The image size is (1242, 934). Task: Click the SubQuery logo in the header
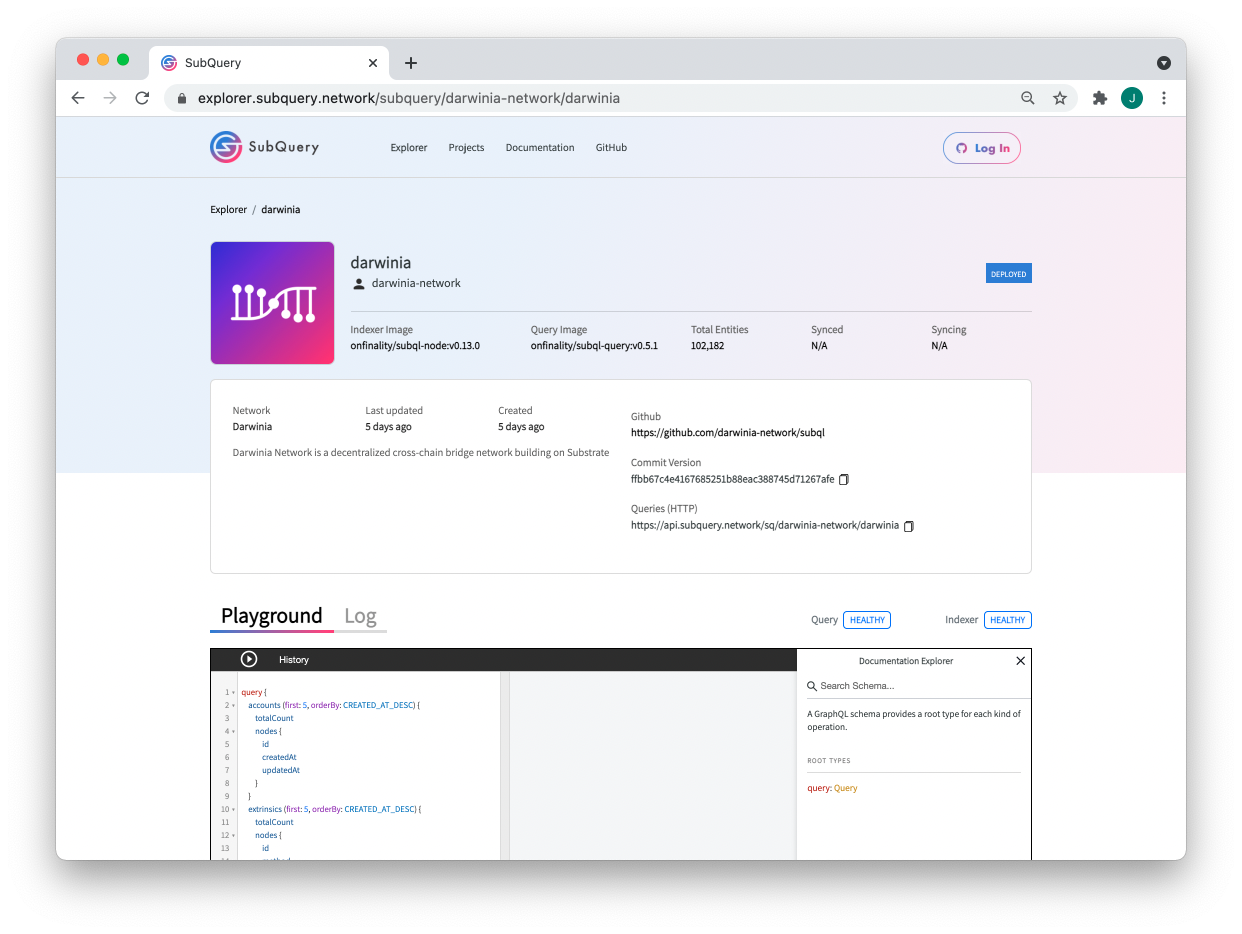point(265,147)
